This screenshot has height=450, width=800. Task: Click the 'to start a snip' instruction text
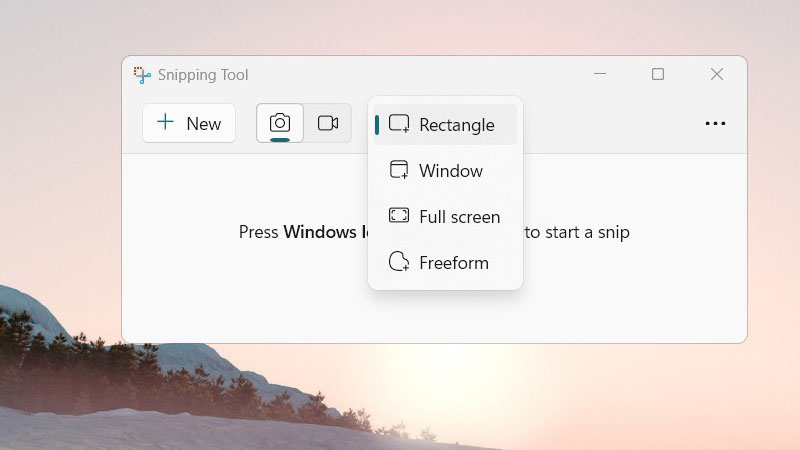click(577, 232)
